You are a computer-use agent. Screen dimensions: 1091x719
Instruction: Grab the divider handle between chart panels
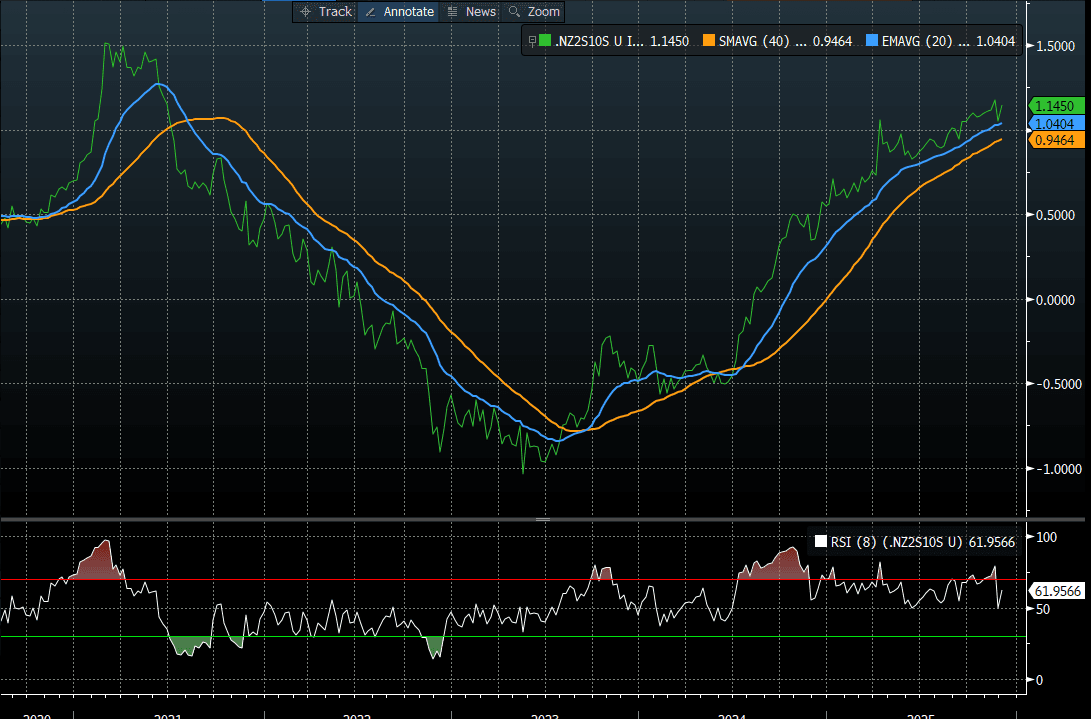(x=545, y=520)
